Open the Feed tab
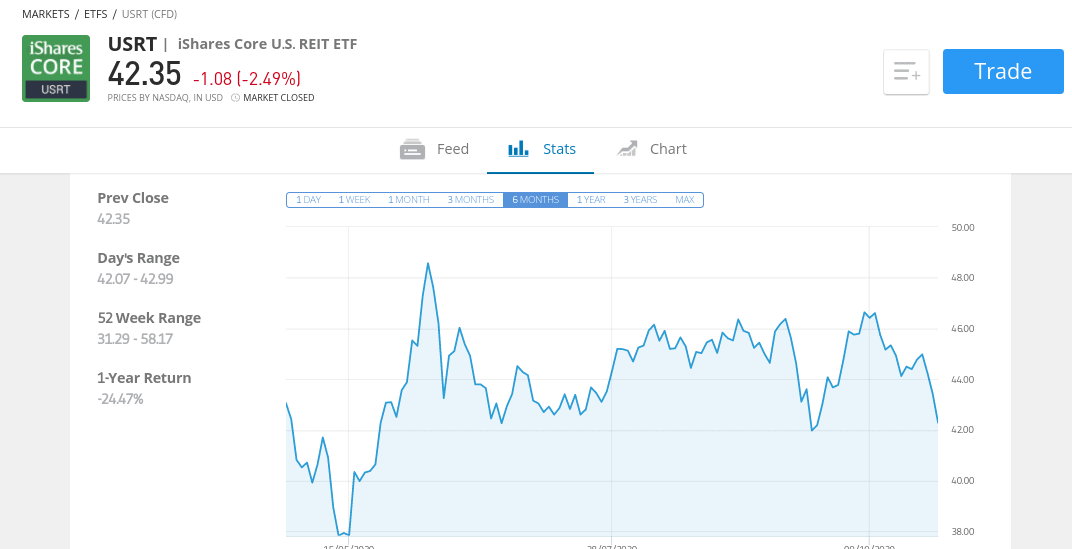 pyautogui.click(x=434, y=149)
